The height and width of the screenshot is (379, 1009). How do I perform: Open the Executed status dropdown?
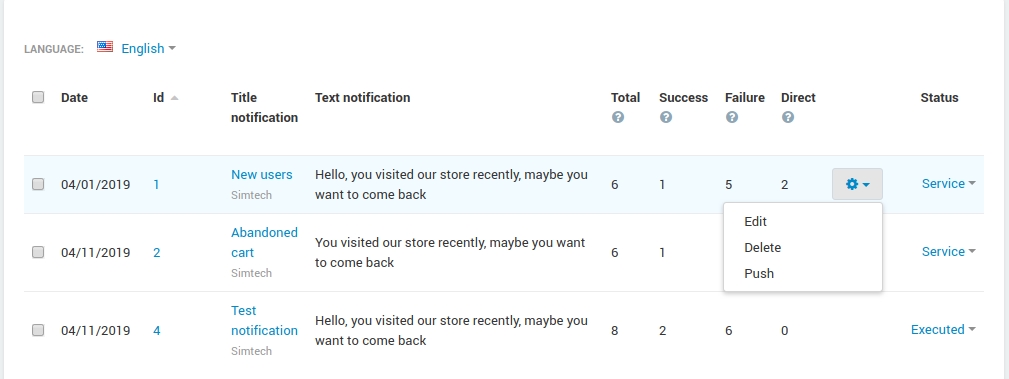[943, 329]
